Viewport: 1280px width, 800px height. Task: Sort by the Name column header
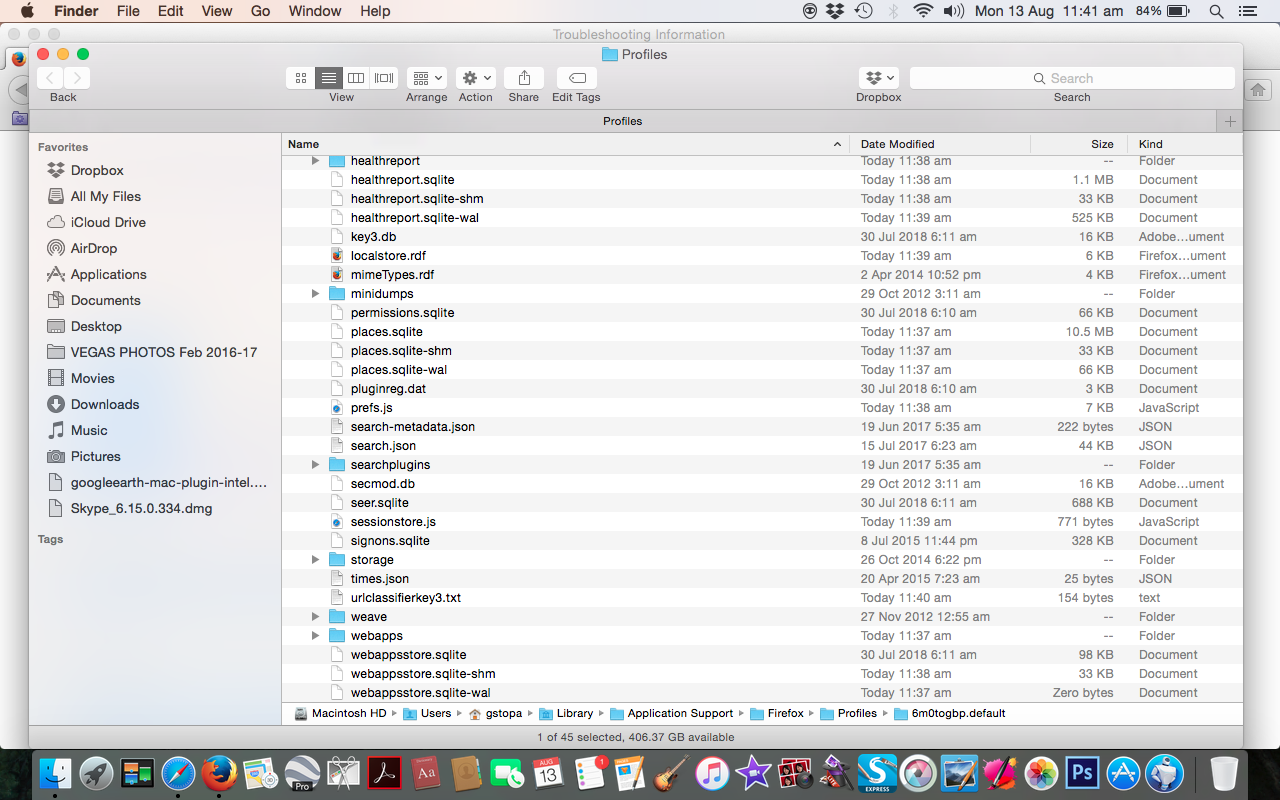tap(565, 144)
